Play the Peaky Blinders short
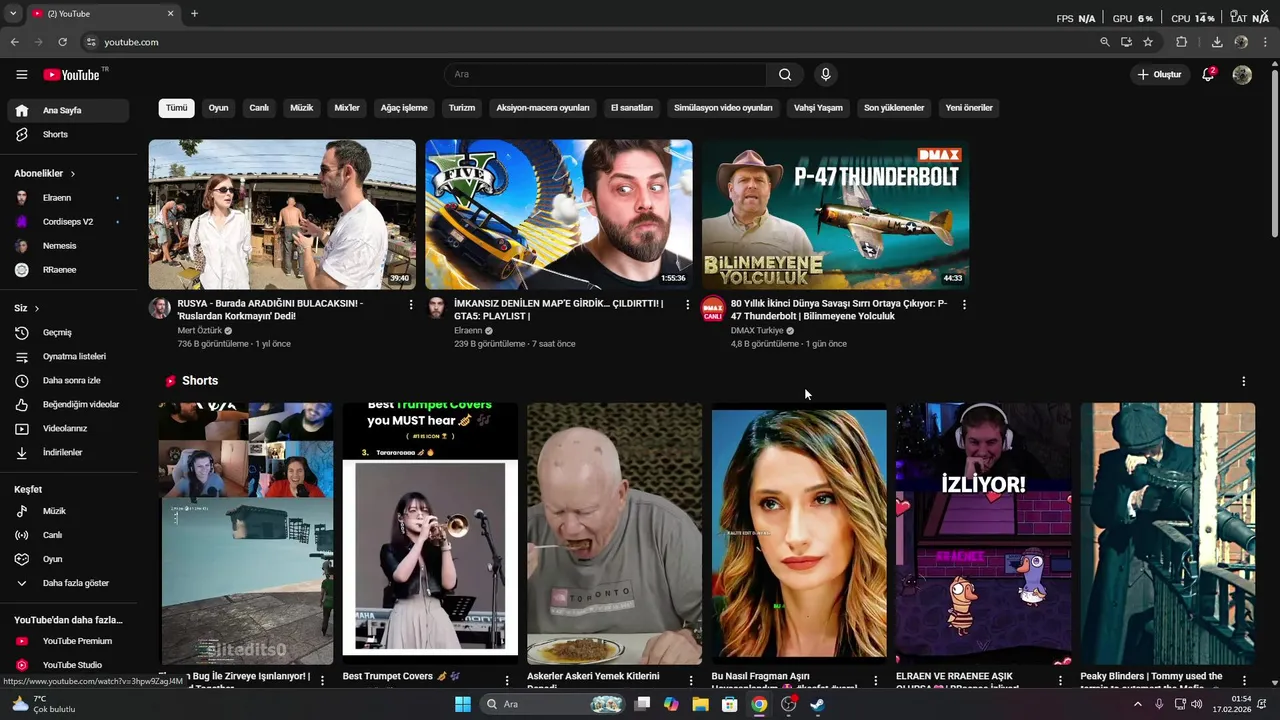This screenshot has height=720, width=1280. tap(1167, 533)
